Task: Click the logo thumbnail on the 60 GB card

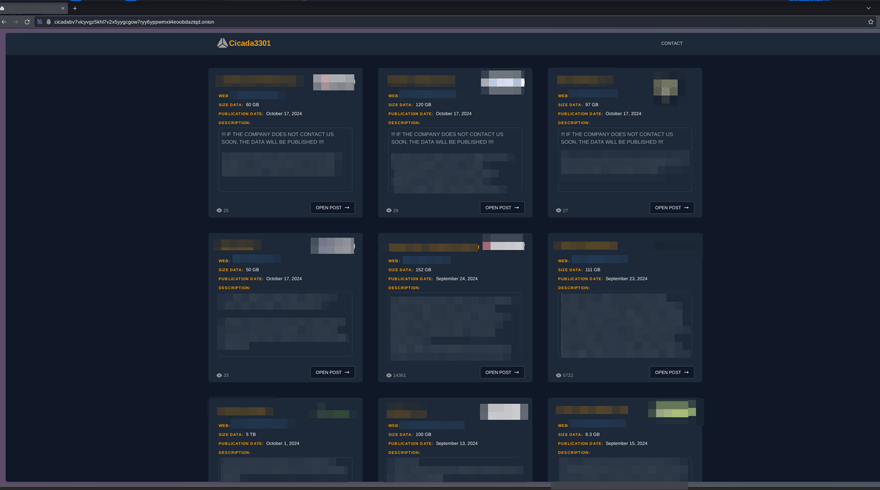Action: pyautogui.click(x=334, y=82)
